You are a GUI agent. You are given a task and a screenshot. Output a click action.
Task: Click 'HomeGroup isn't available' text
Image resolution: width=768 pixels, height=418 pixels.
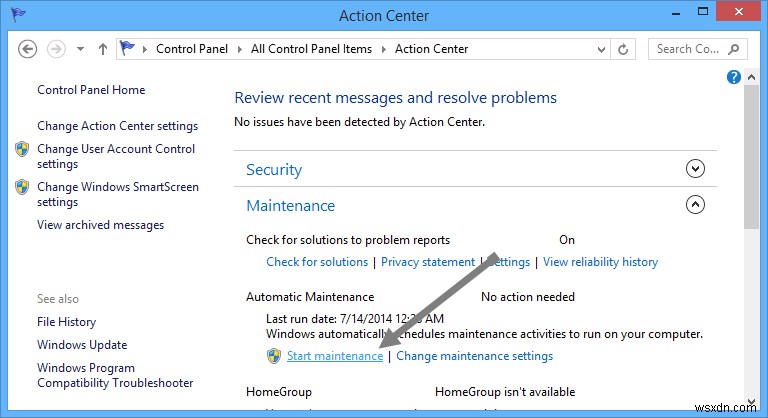pyautogui.click(x=505, y=392)
